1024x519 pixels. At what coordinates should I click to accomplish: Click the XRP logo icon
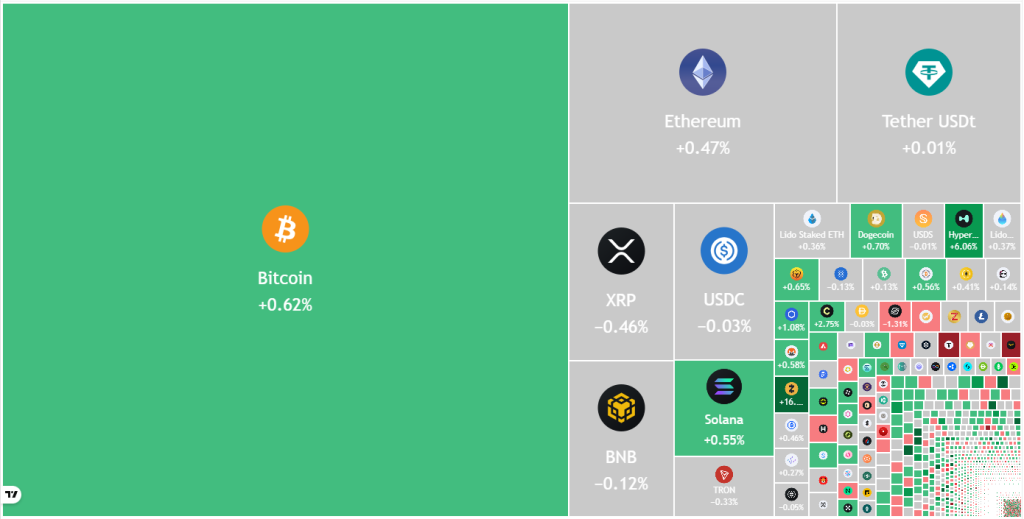point(621,250)
